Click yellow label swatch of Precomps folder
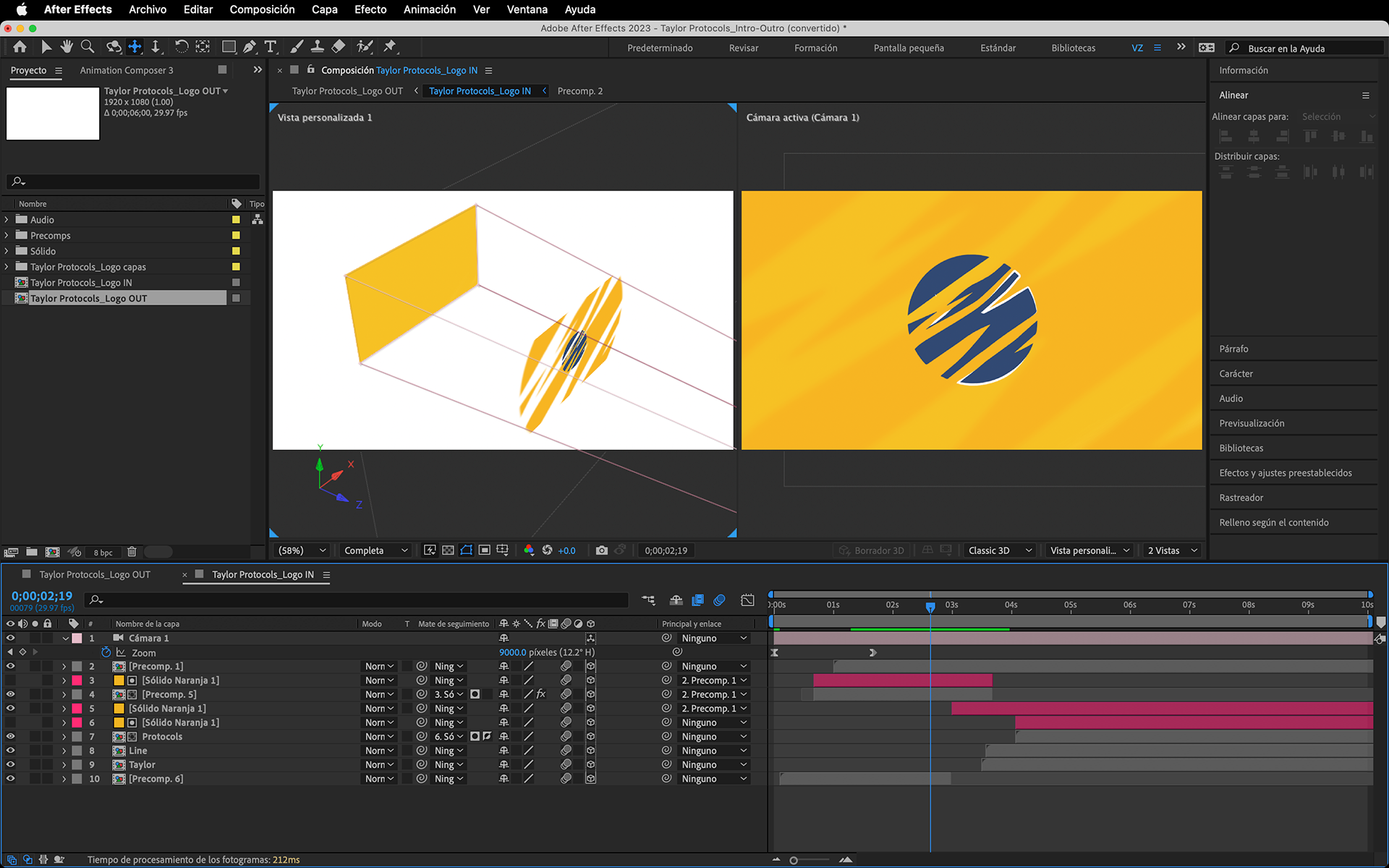Image resolution: width=1389 pixels, height=868 pixels. [x=236, y=236]
